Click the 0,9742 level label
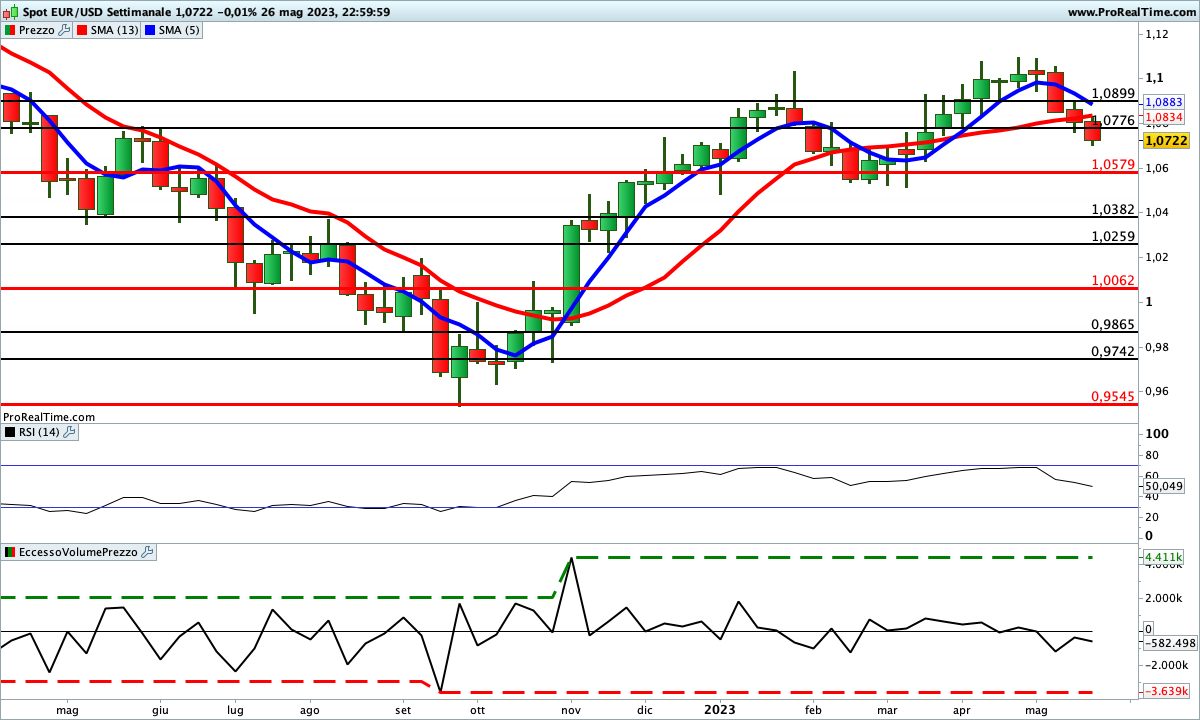The height and width of the screenshot is (720, 1200). coord(1113,352)
